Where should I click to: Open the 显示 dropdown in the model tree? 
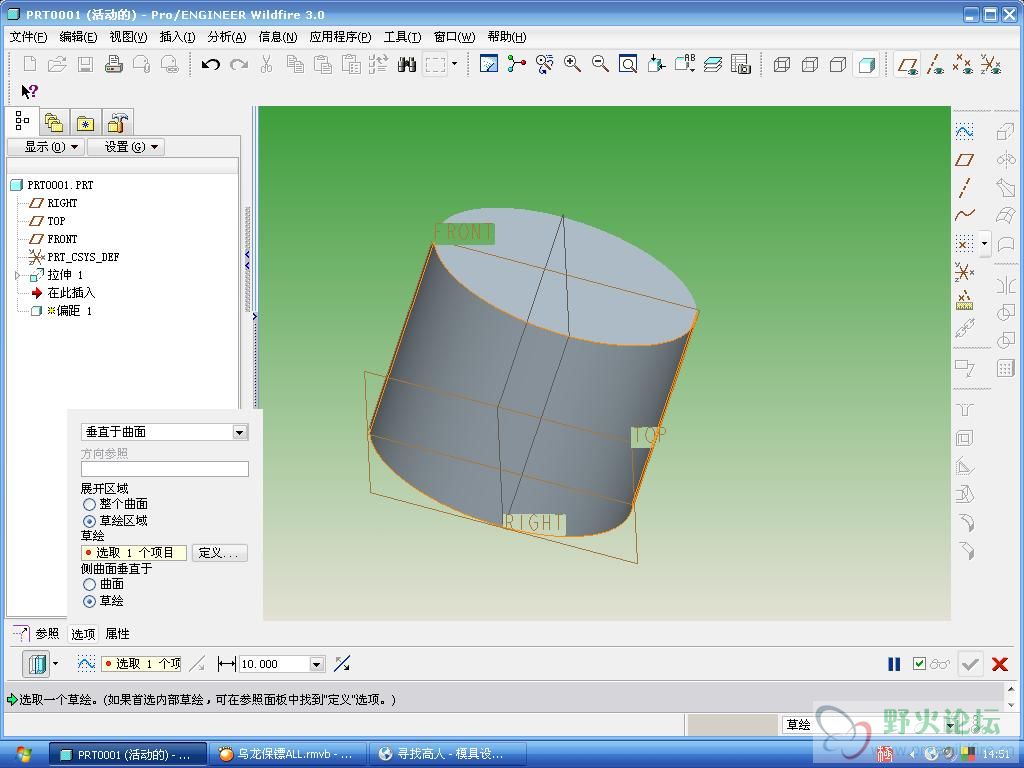46,147
